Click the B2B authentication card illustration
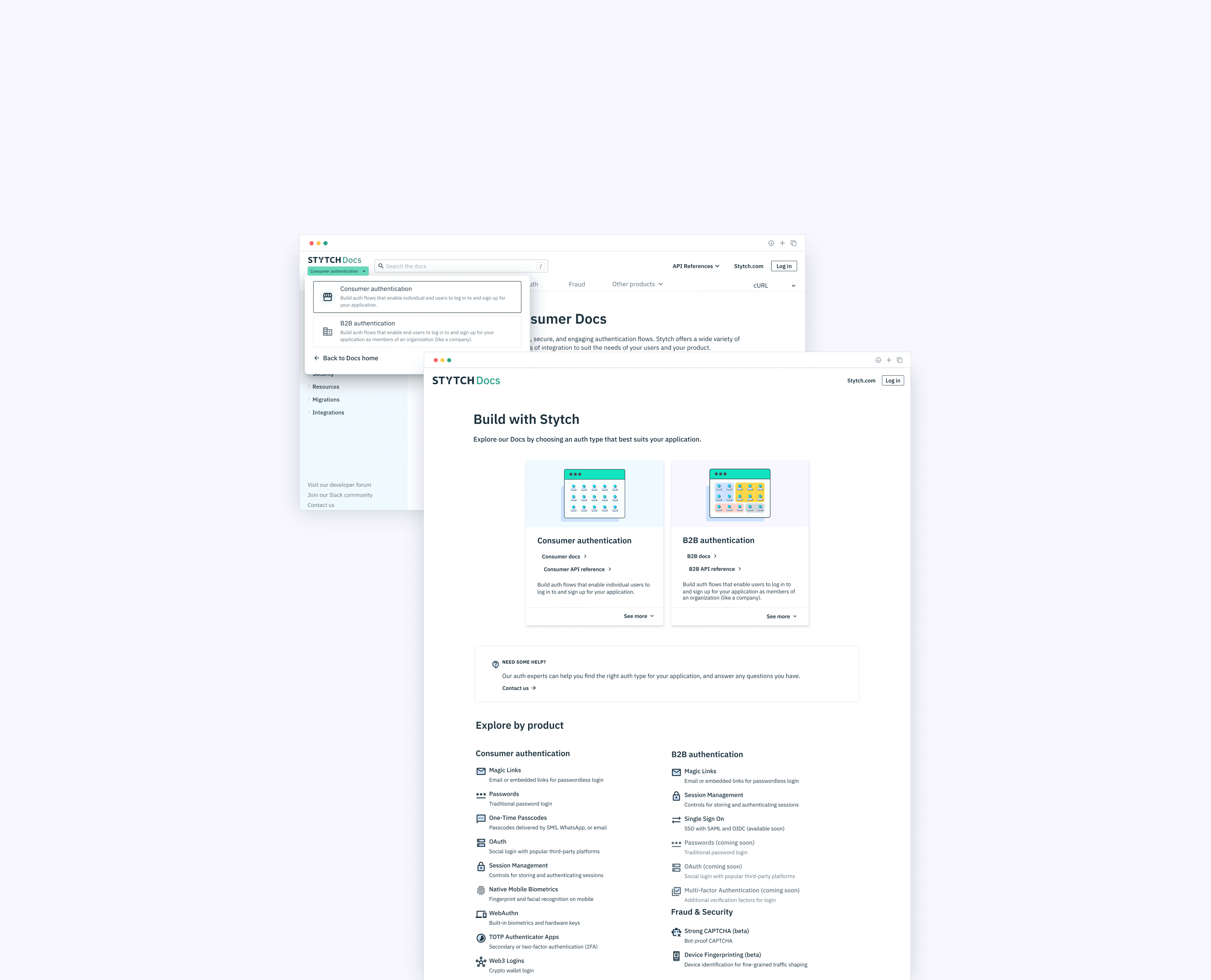Screen dimensions: 1211x980 [740, 494]
